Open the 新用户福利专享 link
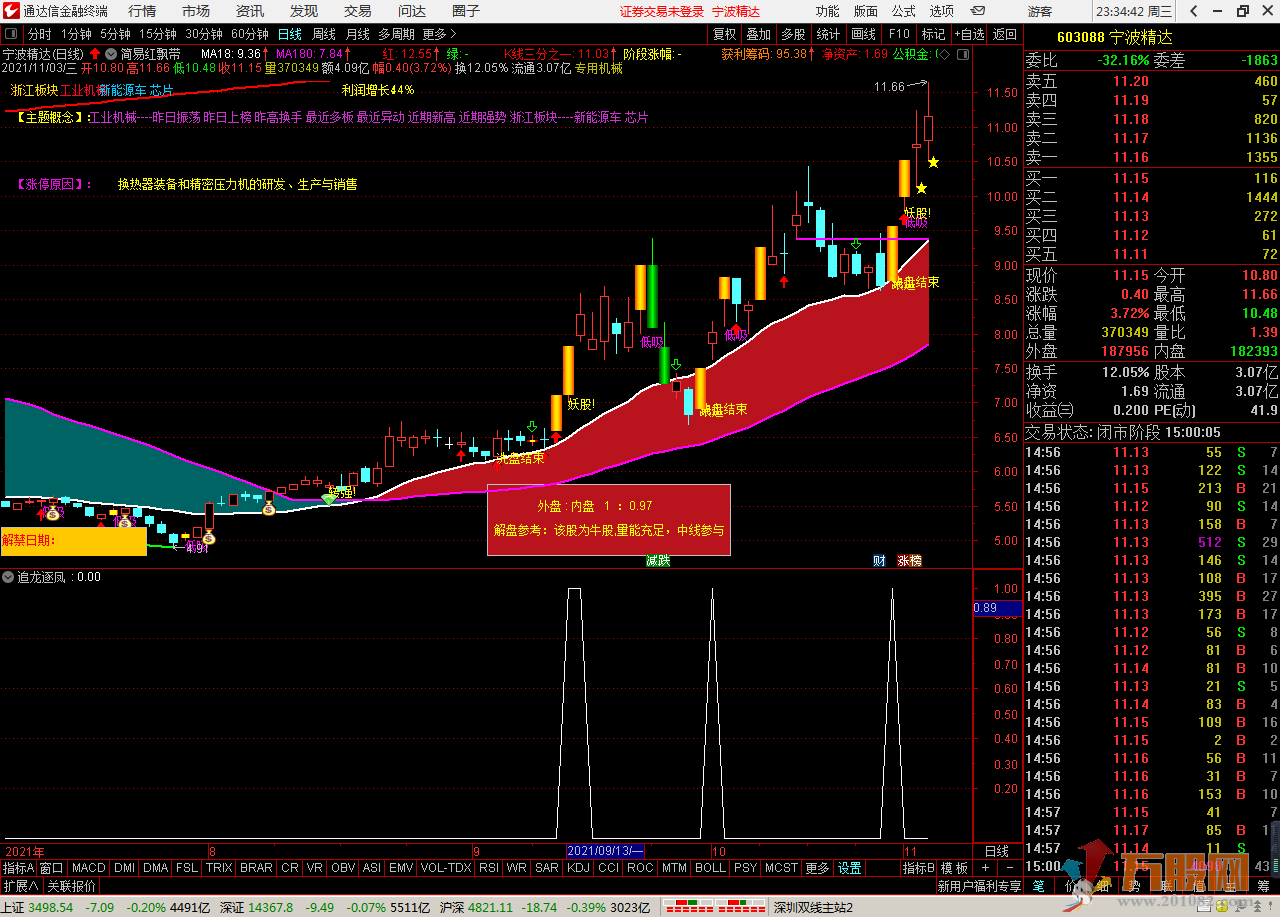The height and width of the screenshot is (918, 1280). 979,886
